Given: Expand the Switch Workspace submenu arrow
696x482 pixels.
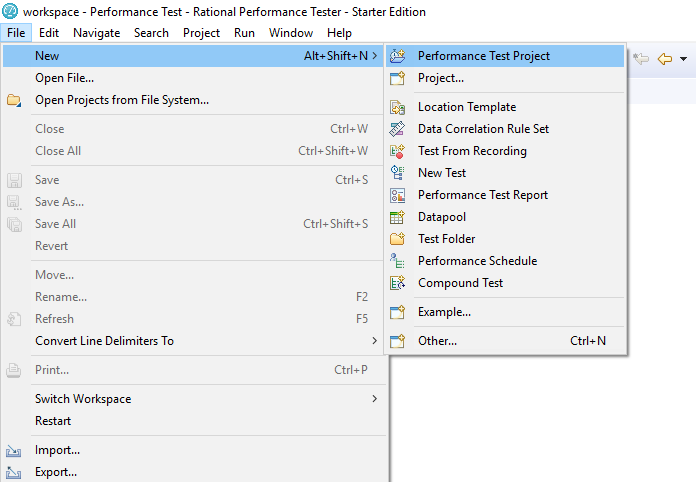Looking at the screenshot, I should coord(375,399).
